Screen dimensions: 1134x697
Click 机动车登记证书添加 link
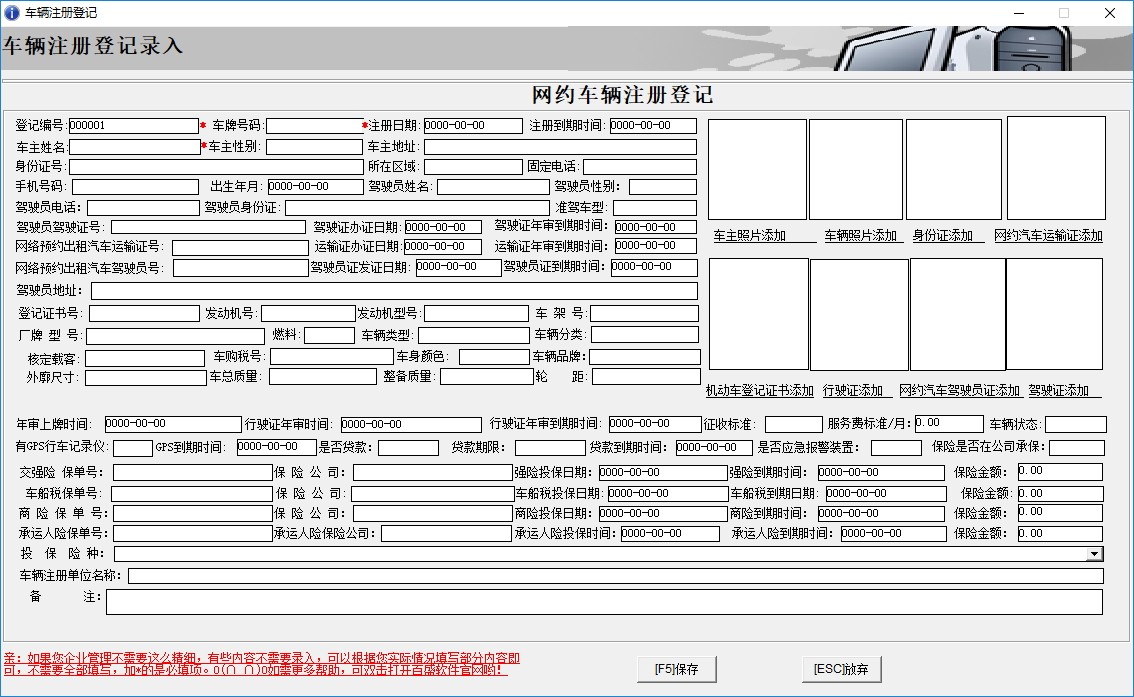pos(759,390)
